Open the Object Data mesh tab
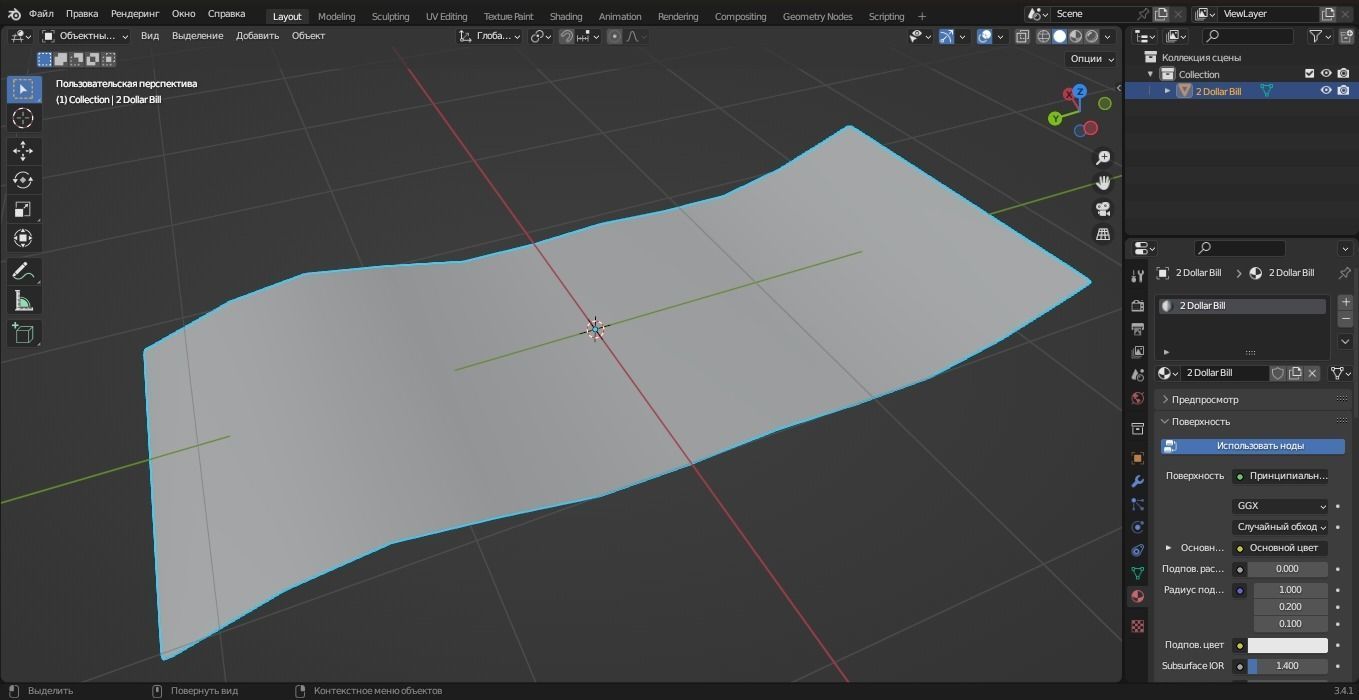Viewport: 1359px width, 700px height. click(1137, 573)
